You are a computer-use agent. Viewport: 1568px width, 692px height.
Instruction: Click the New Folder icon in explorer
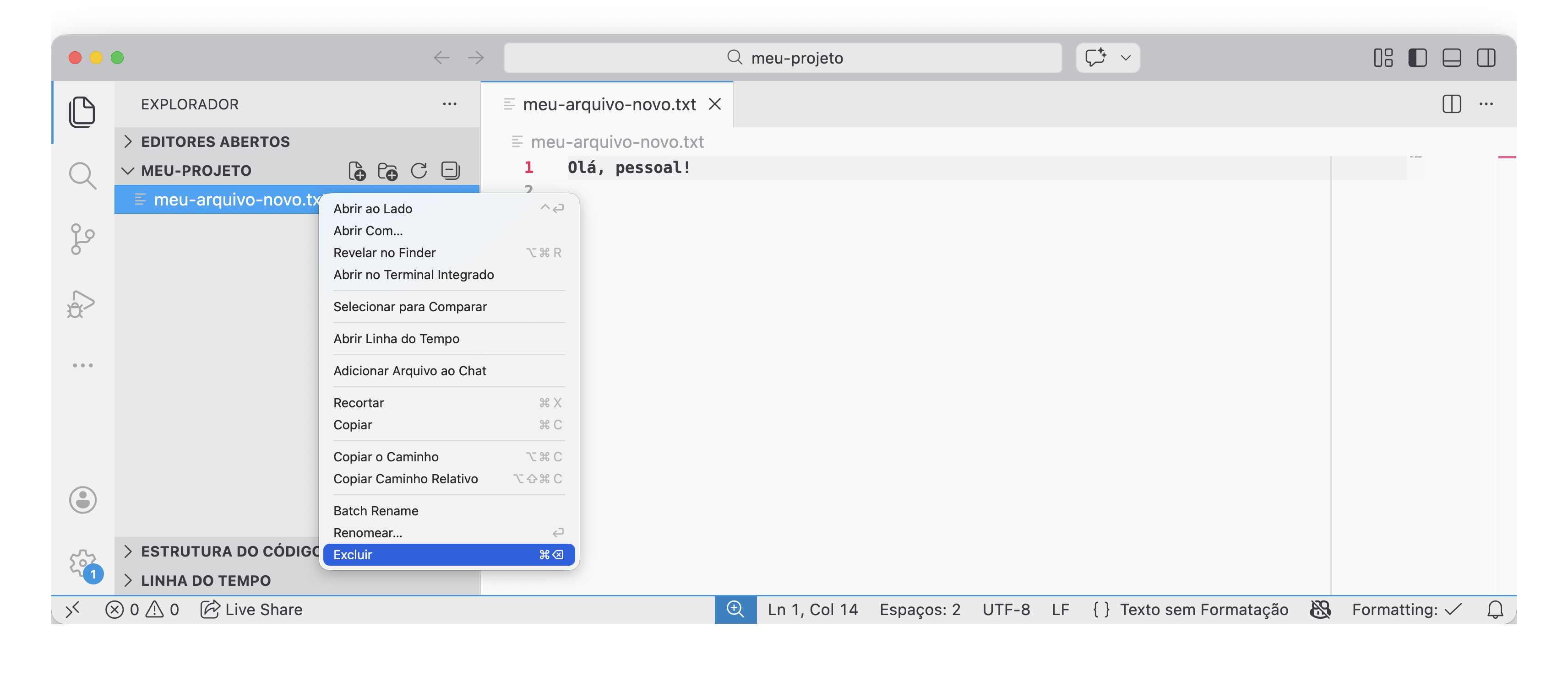388,171
